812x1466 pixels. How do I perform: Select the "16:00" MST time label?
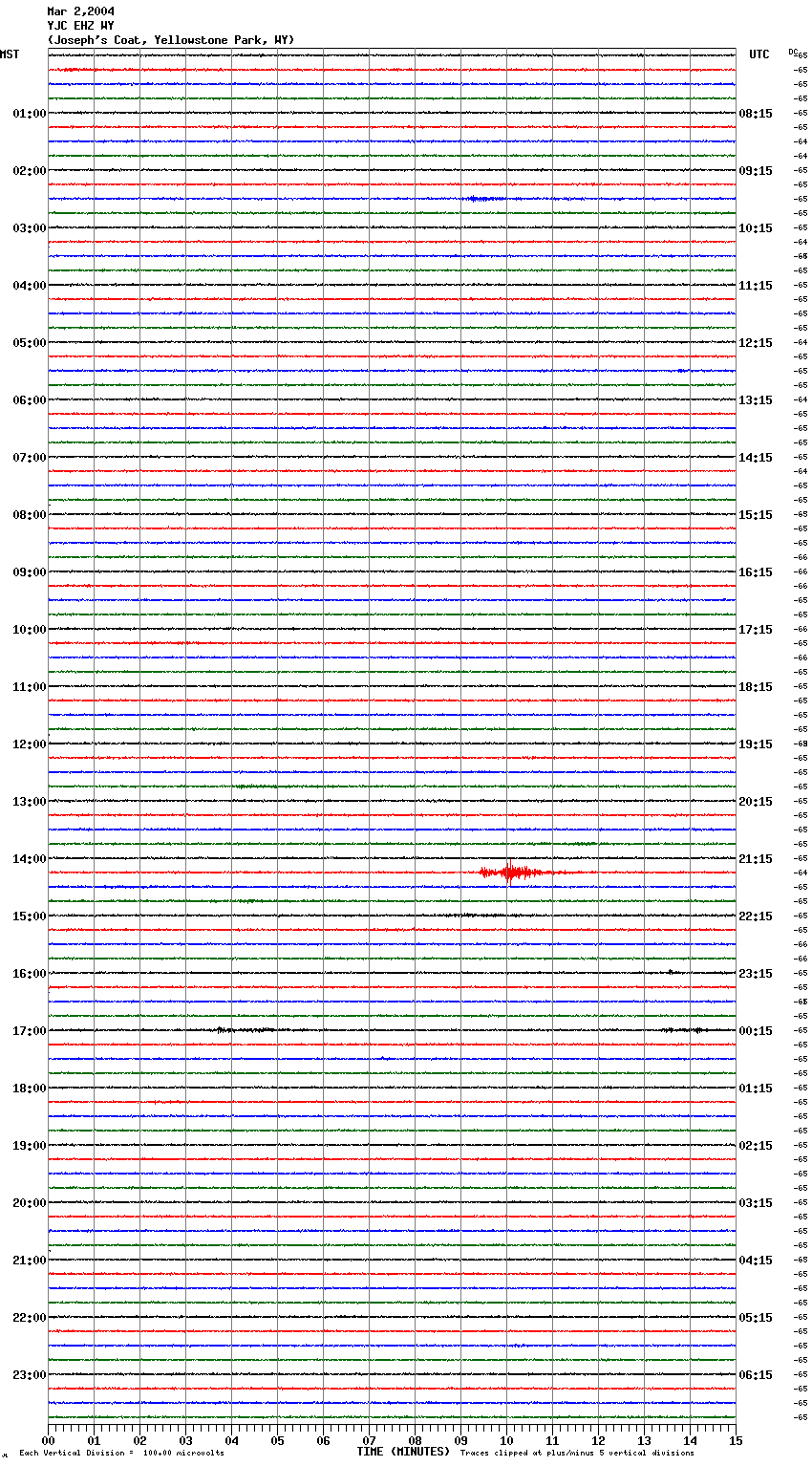[30, 974]
